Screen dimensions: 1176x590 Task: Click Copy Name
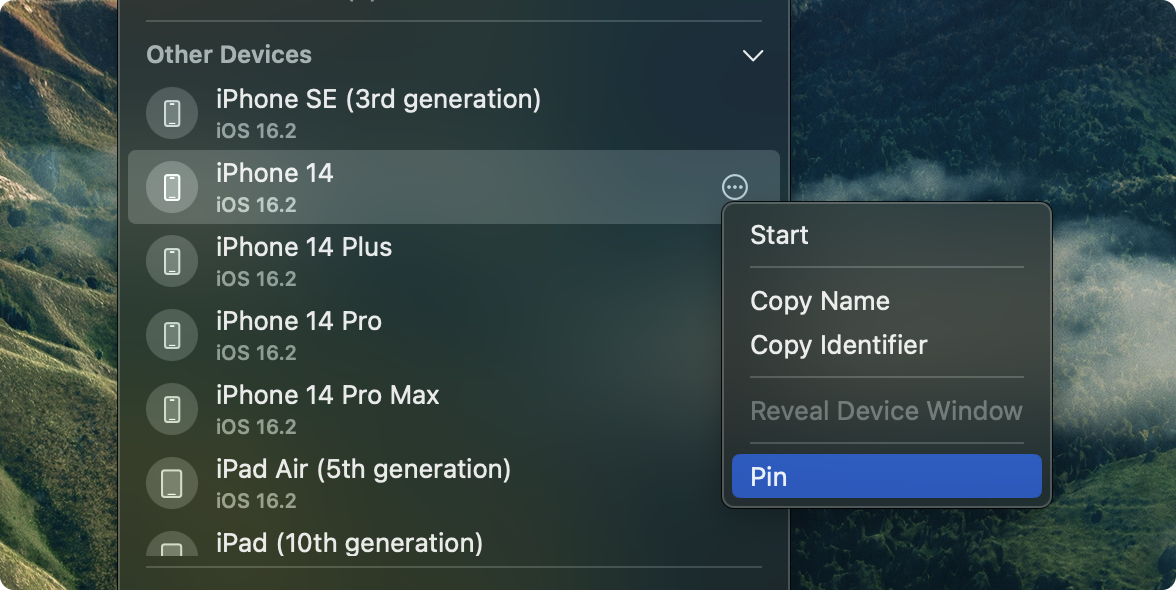click(x=886, y=300)
